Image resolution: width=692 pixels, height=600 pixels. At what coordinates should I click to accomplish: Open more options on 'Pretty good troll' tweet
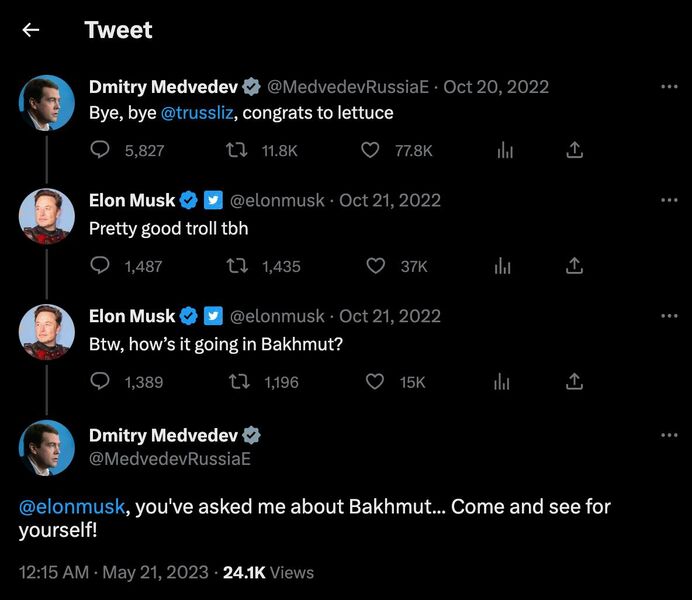pyautogui.click(x=669, y=200)
